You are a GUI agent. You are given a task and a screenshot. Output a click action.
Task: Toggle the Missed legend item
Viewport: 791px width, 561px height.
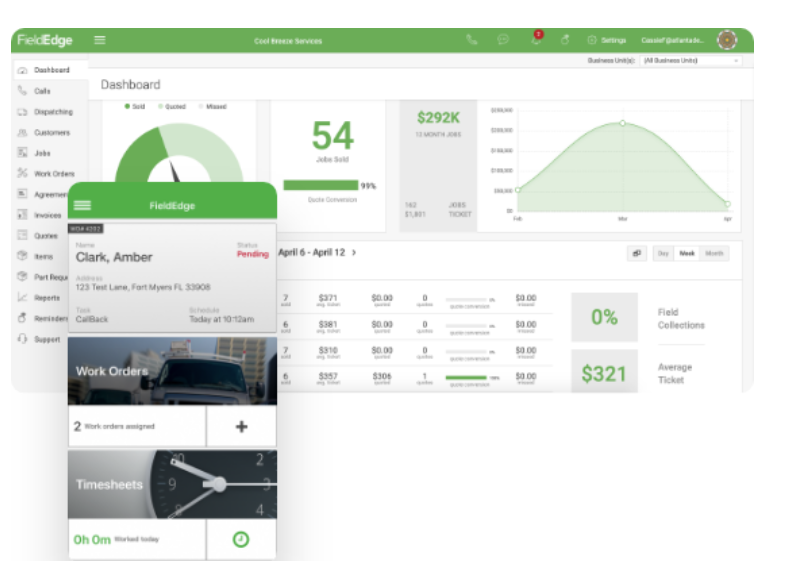click(212, 106)
